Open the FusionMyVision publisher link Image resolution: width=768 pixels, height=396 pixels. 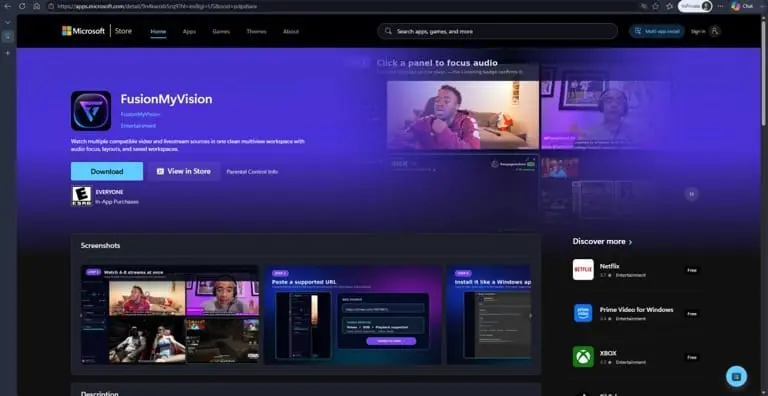(x=140, y=114)
